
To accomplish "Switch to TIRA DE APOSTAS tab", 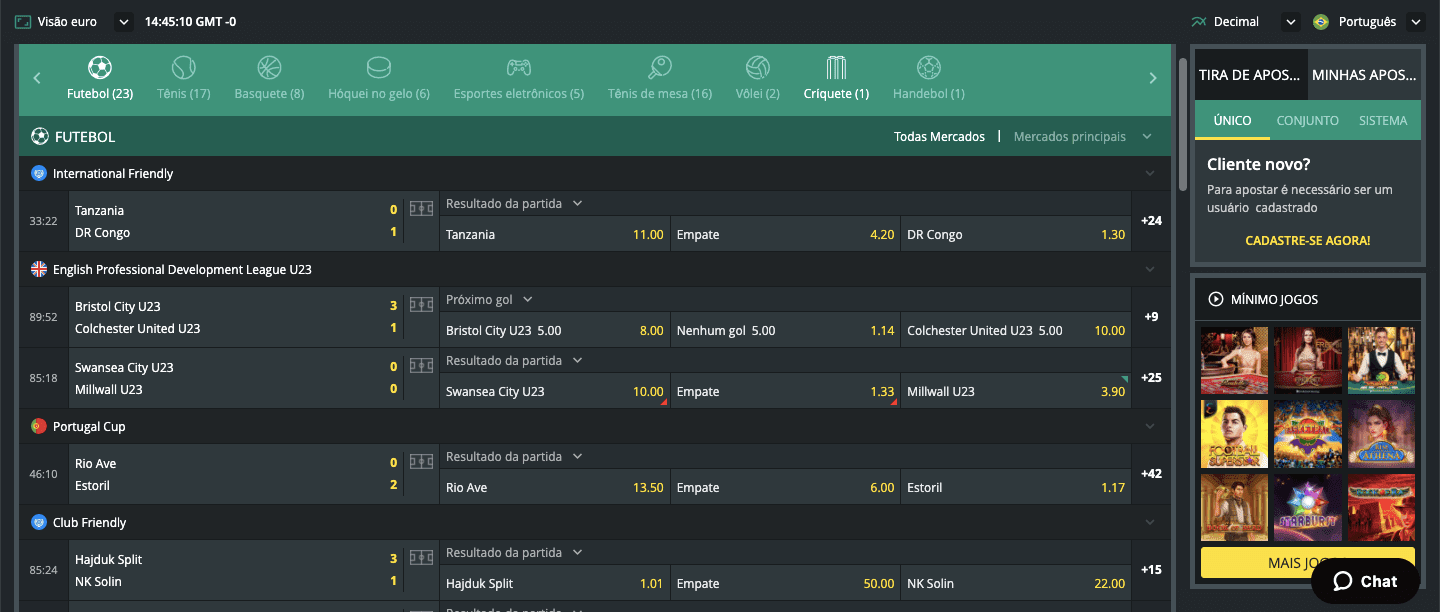I will click(x=1251, y=75).
